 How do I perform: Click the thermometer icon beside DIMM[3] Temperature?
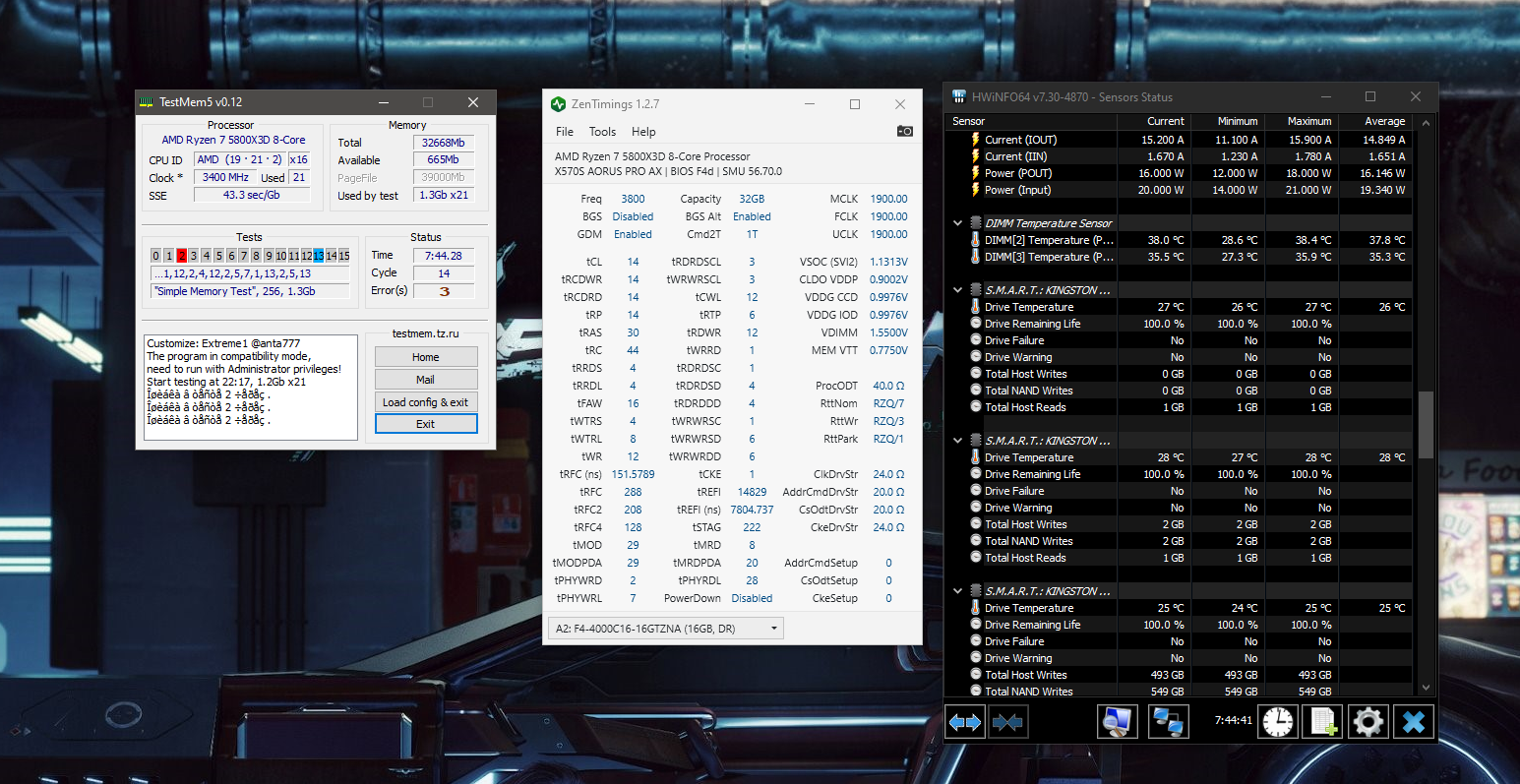click(x=975, y=257)
